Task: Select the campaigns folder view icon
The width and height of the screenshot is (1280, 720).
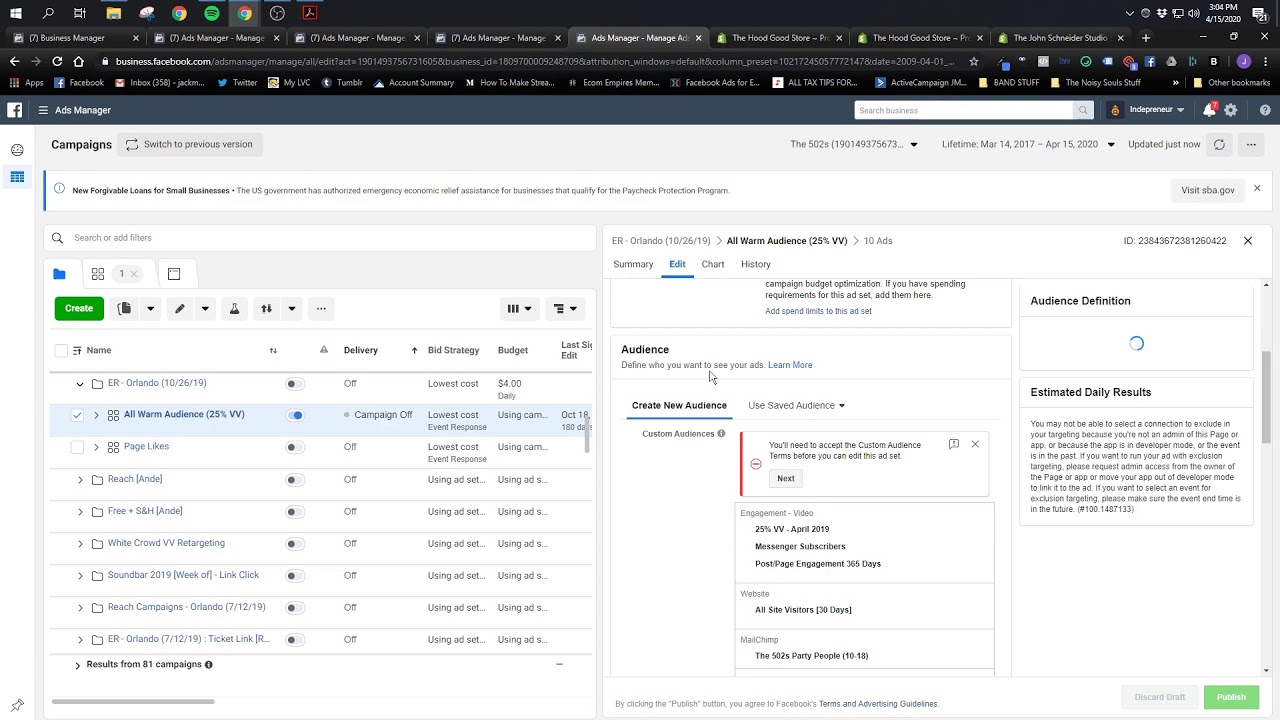Action: click(x=59, y=274)
